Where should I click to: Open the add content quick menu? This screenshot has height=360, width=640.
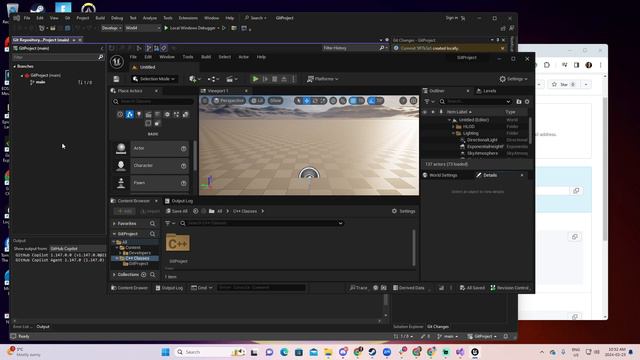pos(194,79)
